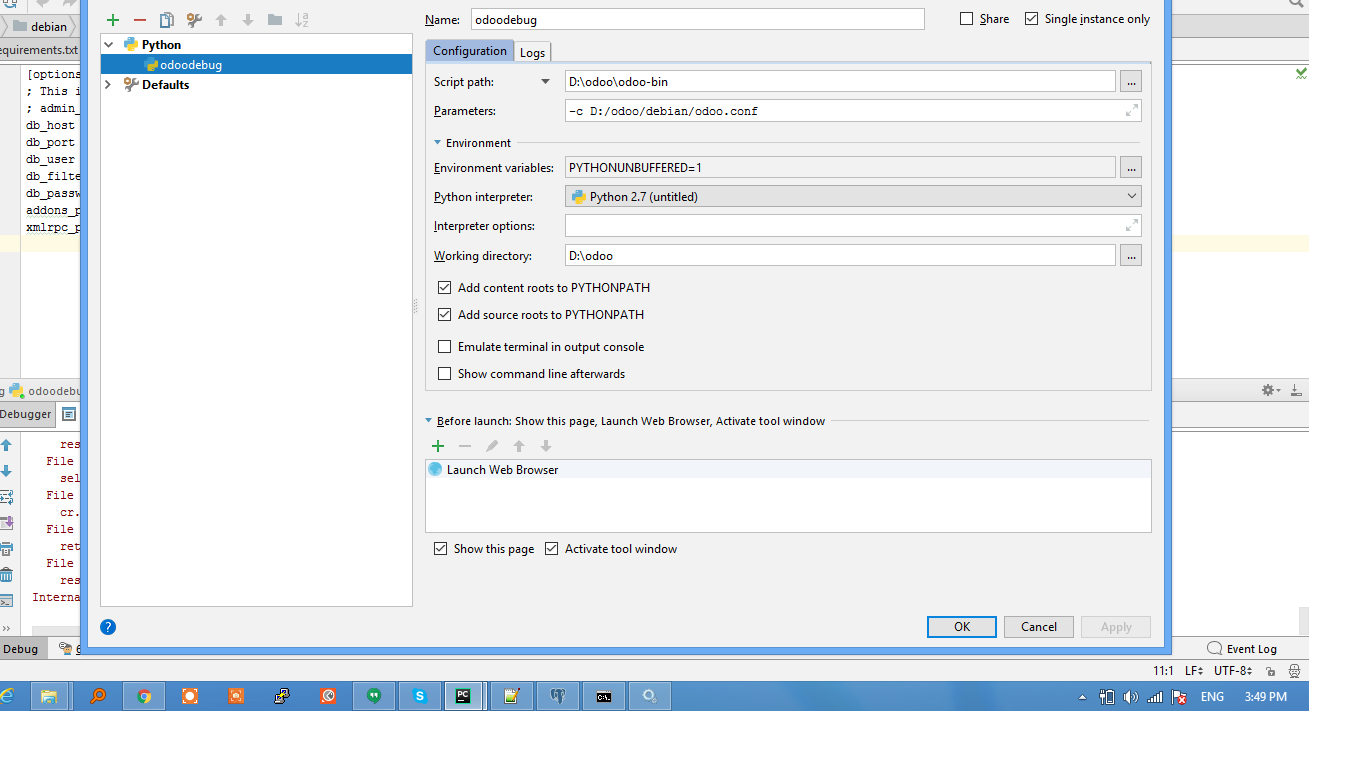Click the blue help question mark icon
Image resolution: width=1366 pixels, height=768 pixels.
(108, 627)
